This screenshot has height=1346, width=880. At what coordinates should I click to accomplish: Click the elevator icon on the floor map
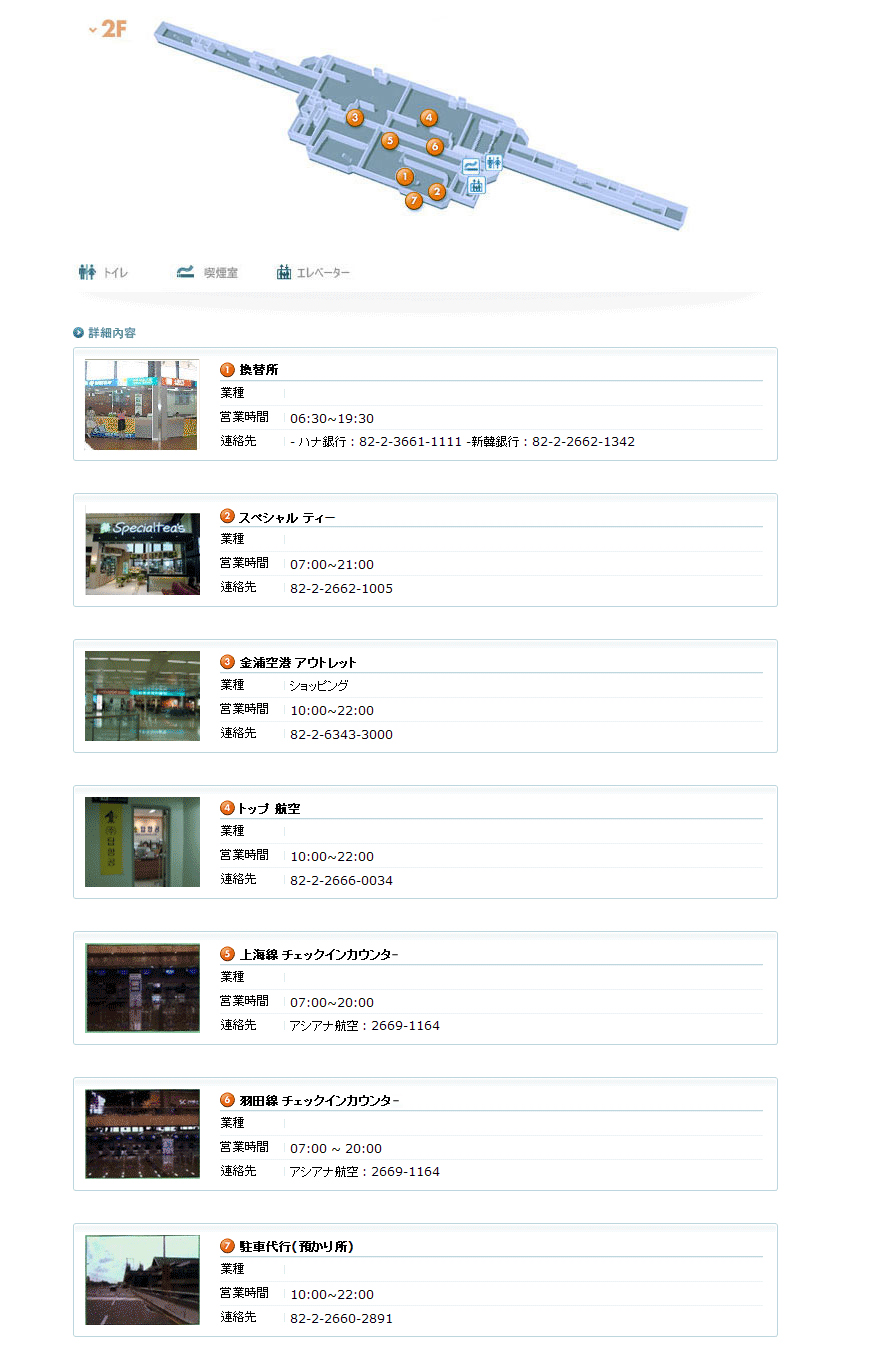(476, 185)
